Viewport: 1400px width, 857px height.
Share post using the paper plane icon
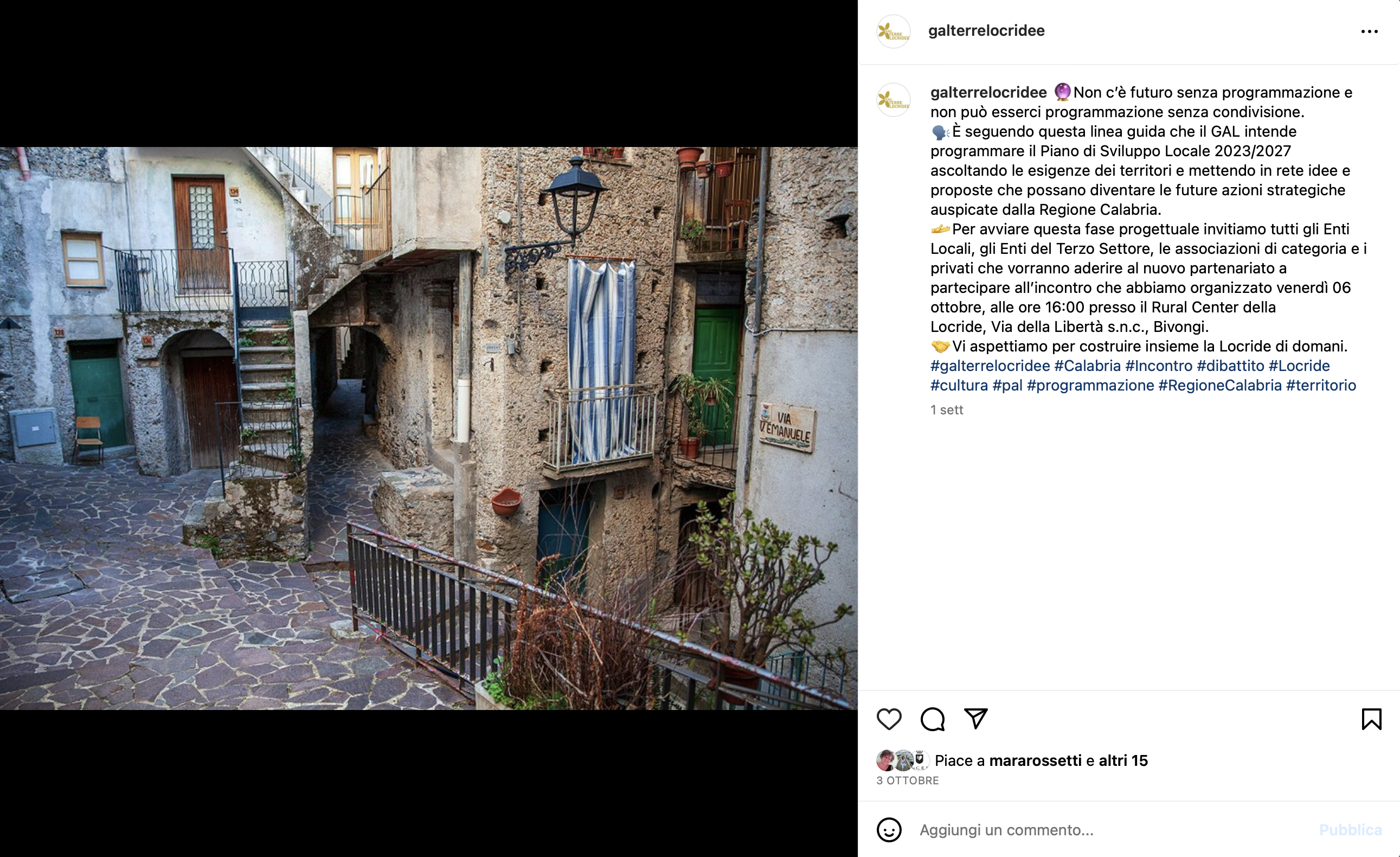(975, 719)
